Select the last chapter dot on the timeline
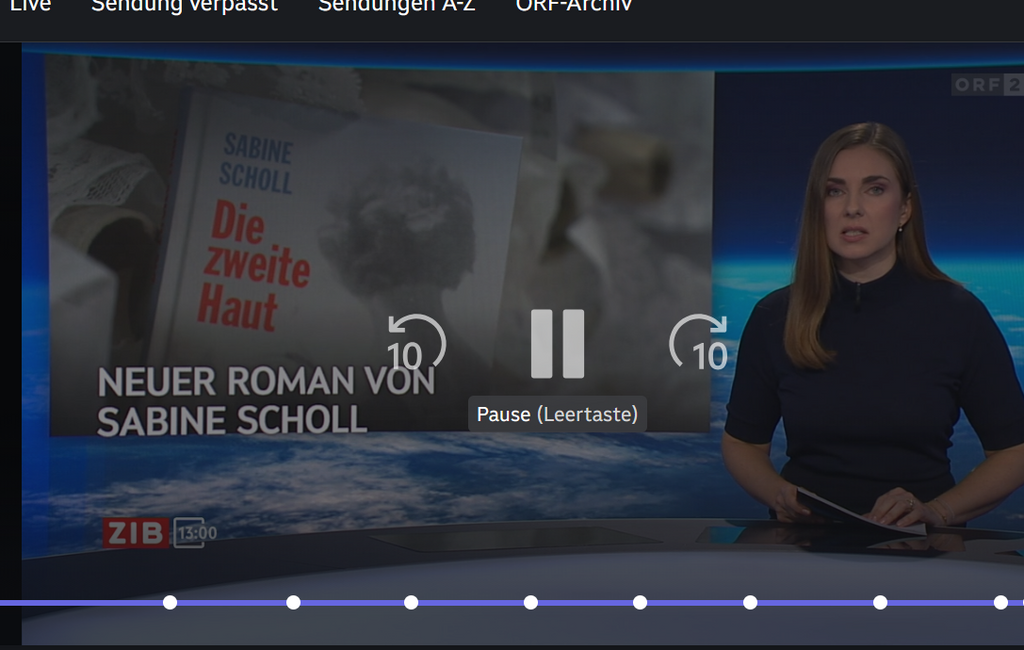 coord(1000,602)
